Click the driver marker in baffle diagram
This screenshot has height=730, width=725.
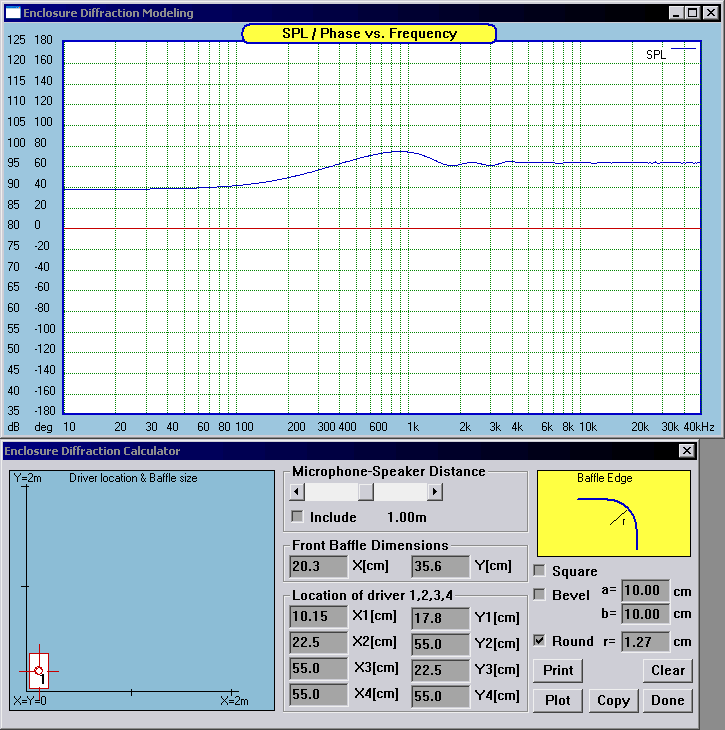point(38,670)
